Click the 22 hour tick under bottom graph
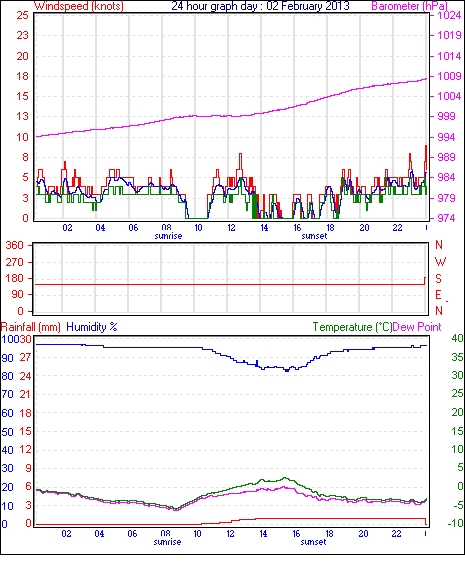This screenshot has height=563, width=465. tap(396, 534)
